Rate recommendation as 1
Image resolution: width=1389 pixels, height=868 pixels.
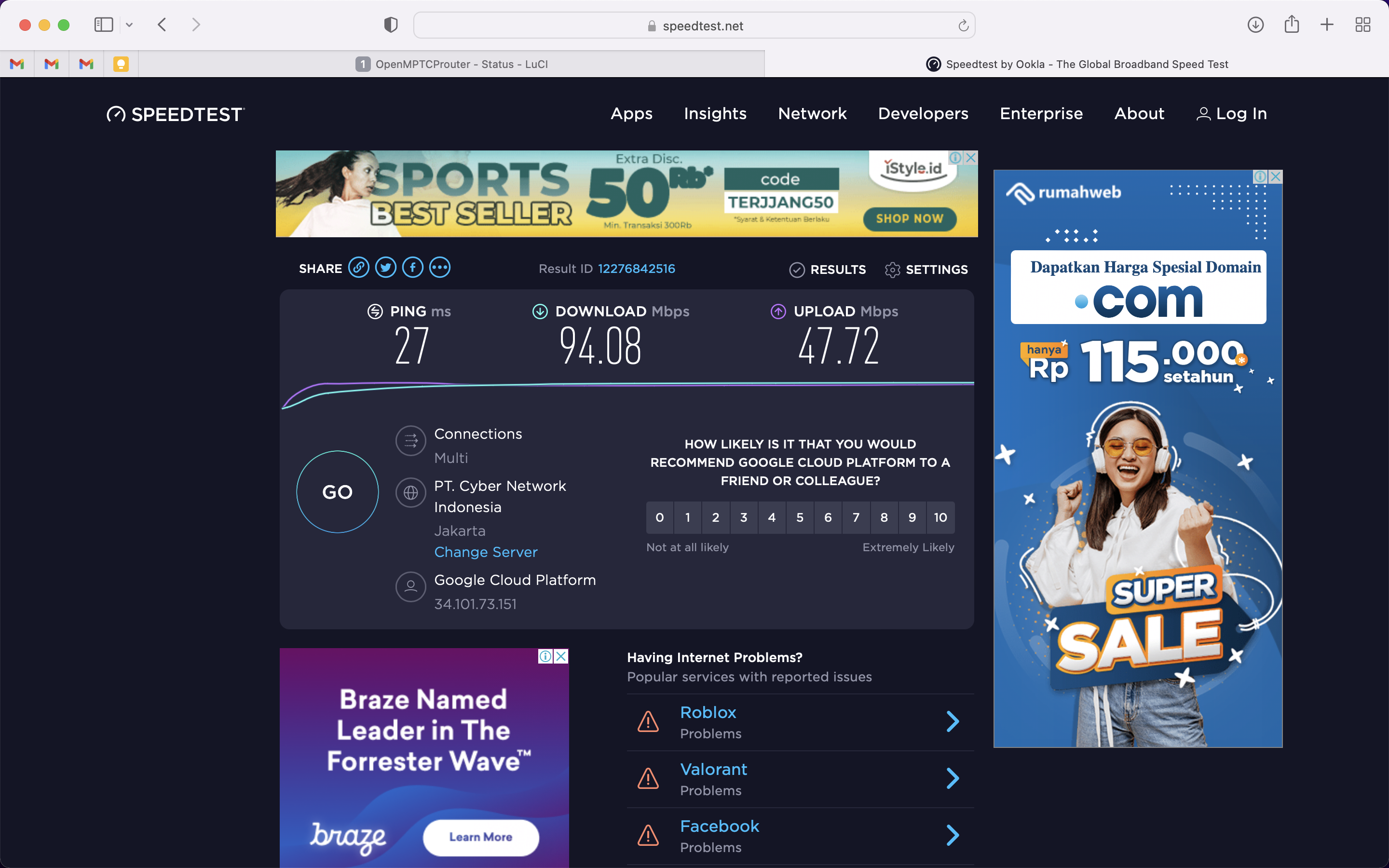pos(688,517)
